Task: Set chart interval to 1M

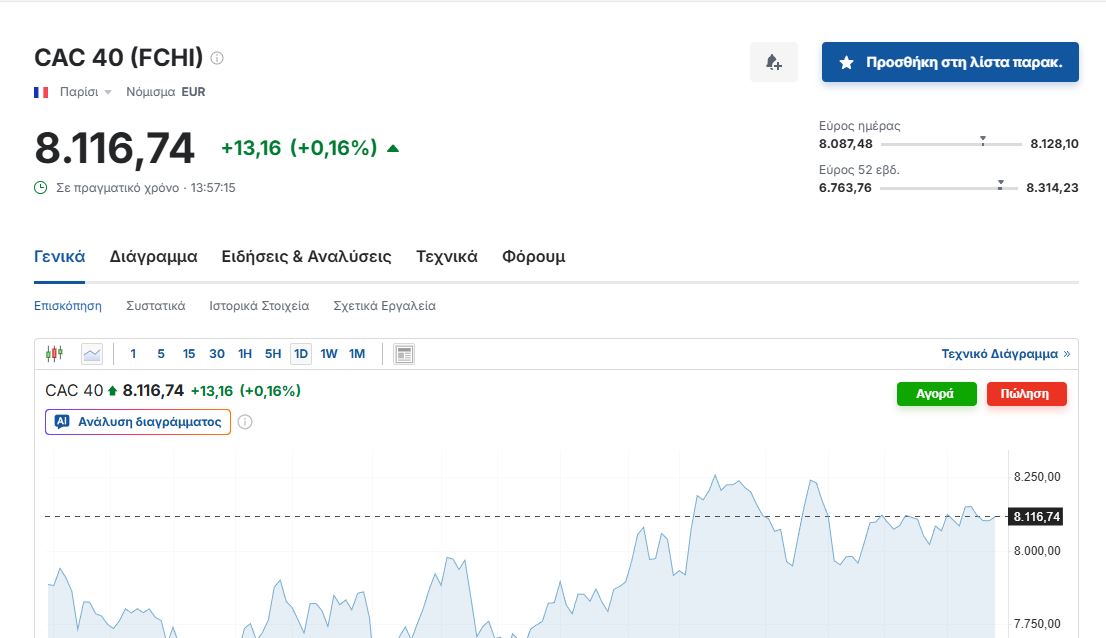Action: (357, 353)
